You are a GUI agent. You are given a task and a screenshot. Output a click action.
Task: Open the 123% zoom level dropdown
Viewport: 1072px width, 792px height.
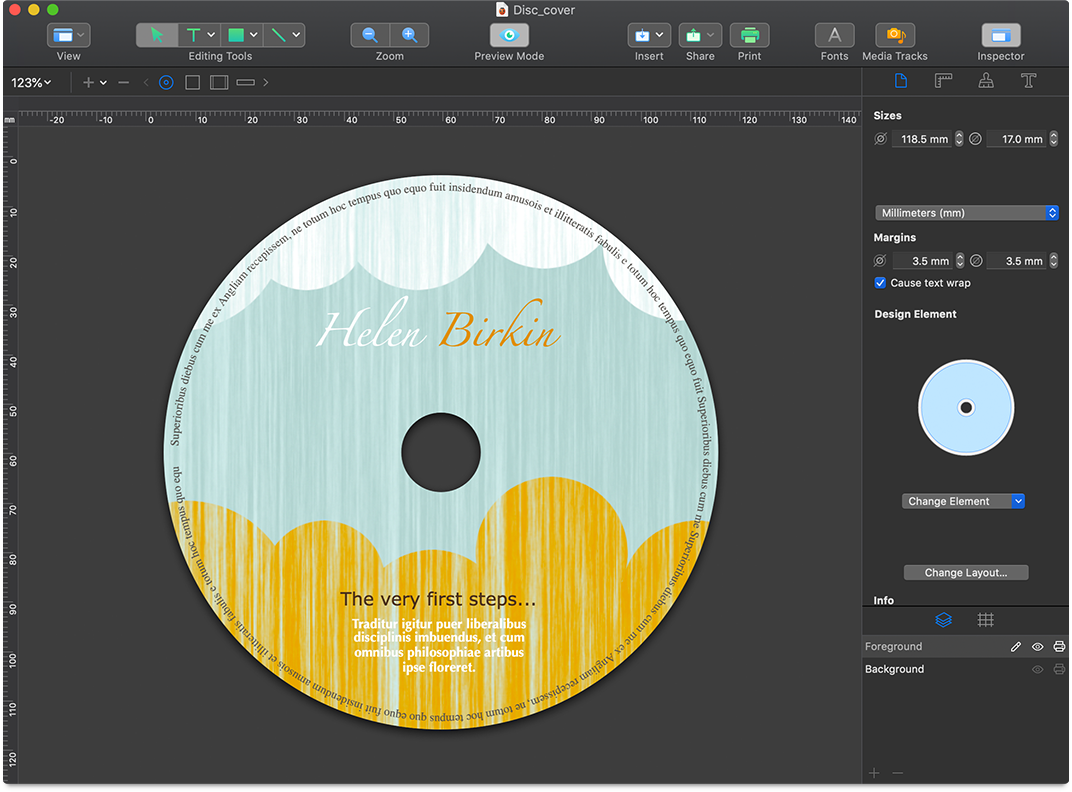click(x=32, y=83)
